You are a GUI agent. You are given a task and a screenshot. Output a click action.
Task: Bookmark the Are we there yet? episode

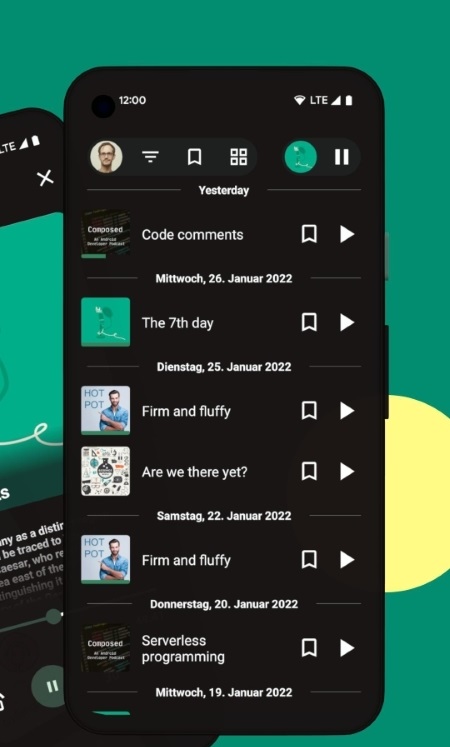pos(309,471)
